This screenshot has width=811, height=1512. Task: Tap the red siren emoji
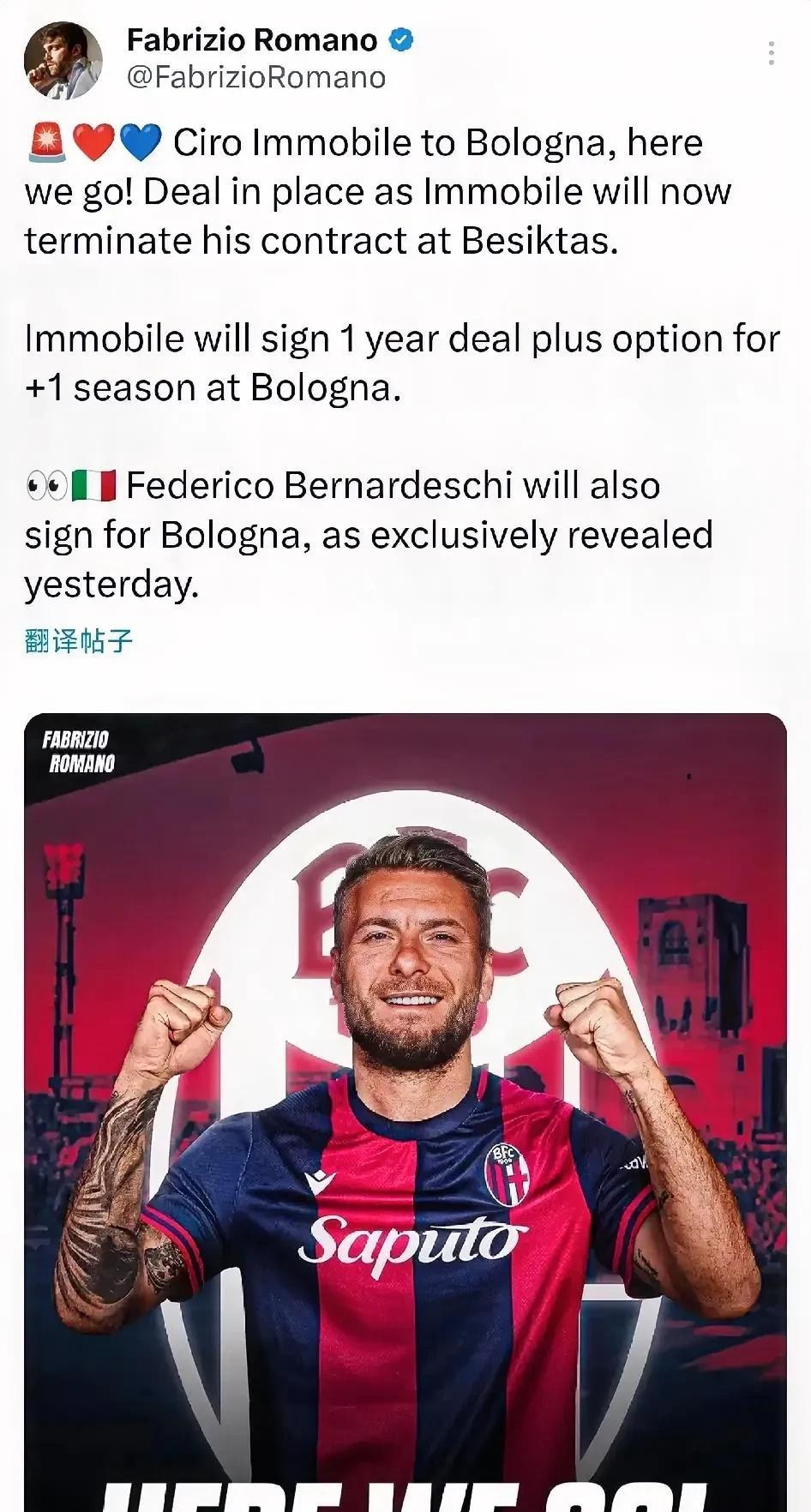[x=47, y=142]
